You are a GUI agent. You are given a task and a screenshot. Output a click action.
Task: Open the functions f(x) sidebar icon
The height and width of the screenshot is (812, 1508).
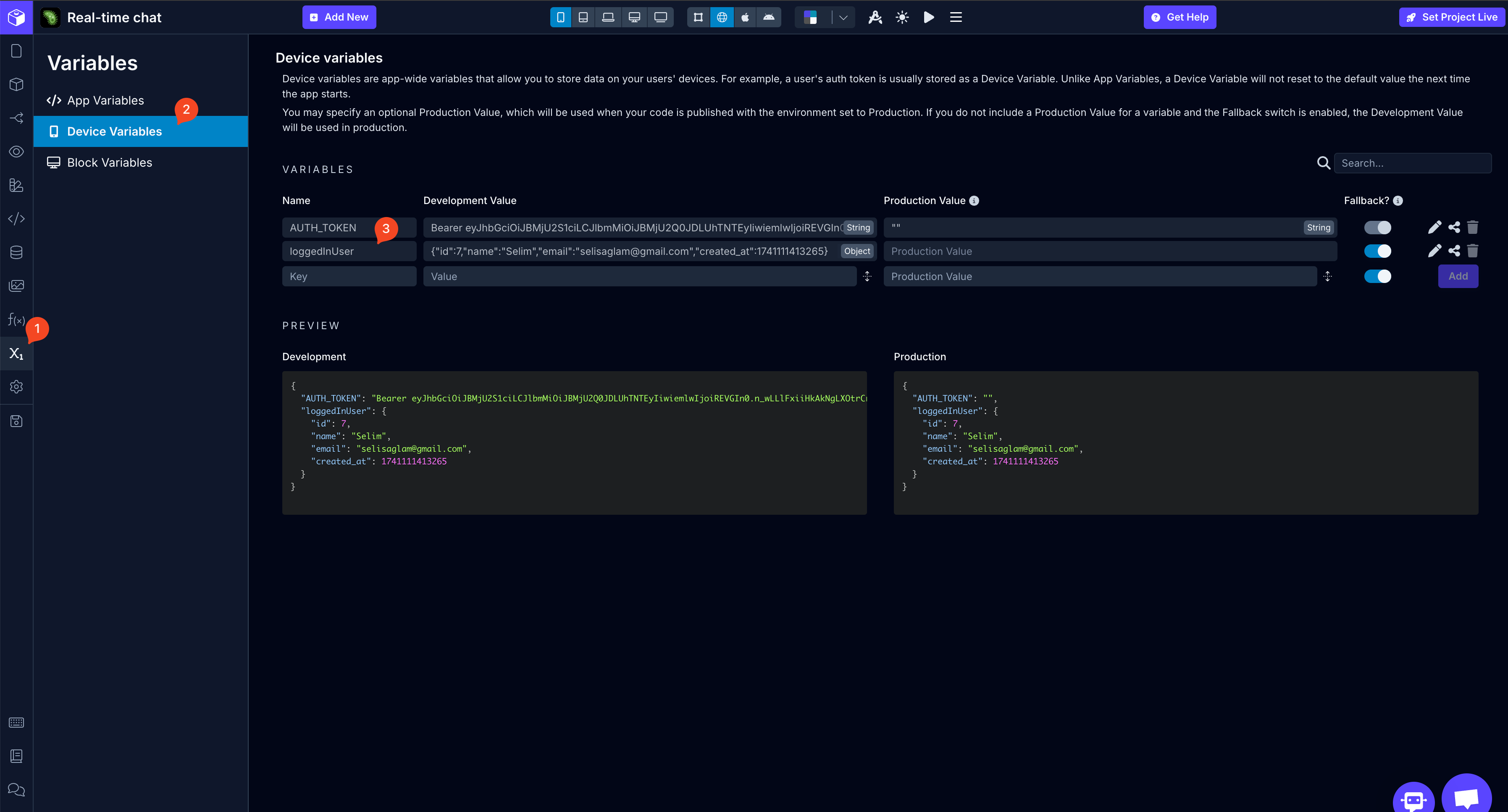(x=16, y=320)
